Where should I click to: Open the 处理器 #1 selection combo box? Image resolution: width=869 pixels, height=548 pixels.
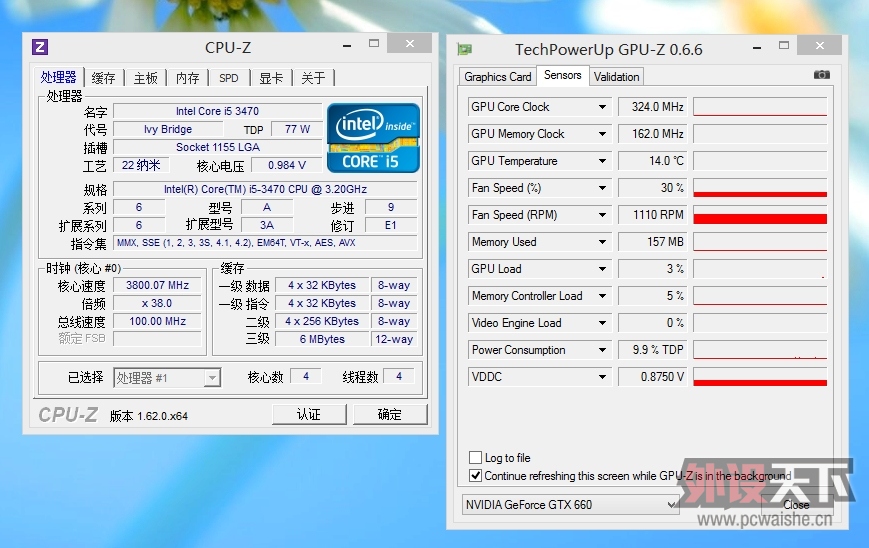coord(167,378)
